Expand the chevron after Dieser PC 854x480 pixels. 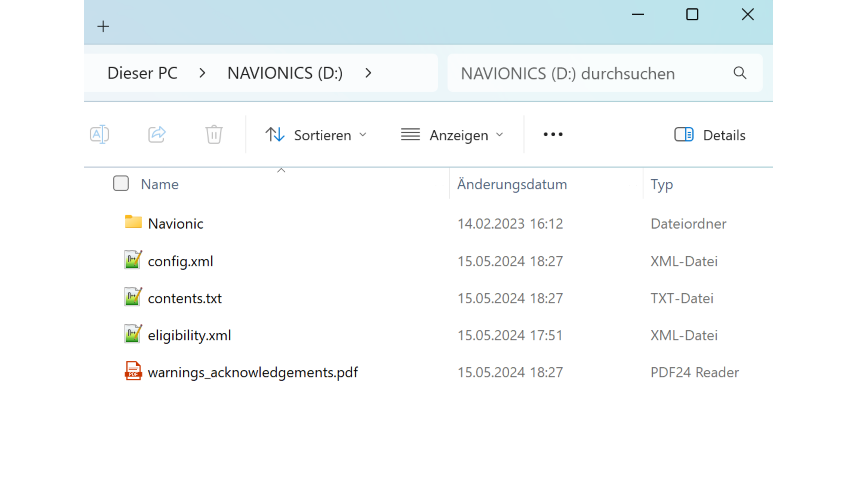click(x=203, y=73)
